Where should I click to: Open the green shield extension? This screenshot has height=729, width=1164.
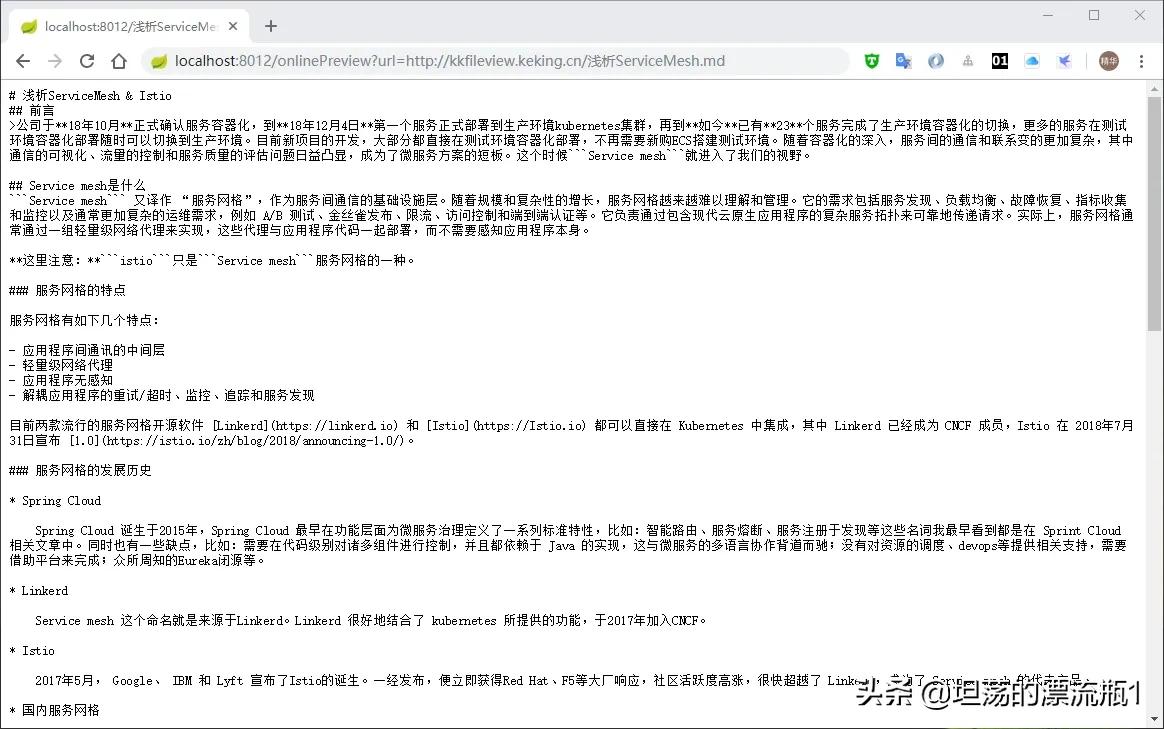point(871,60)
